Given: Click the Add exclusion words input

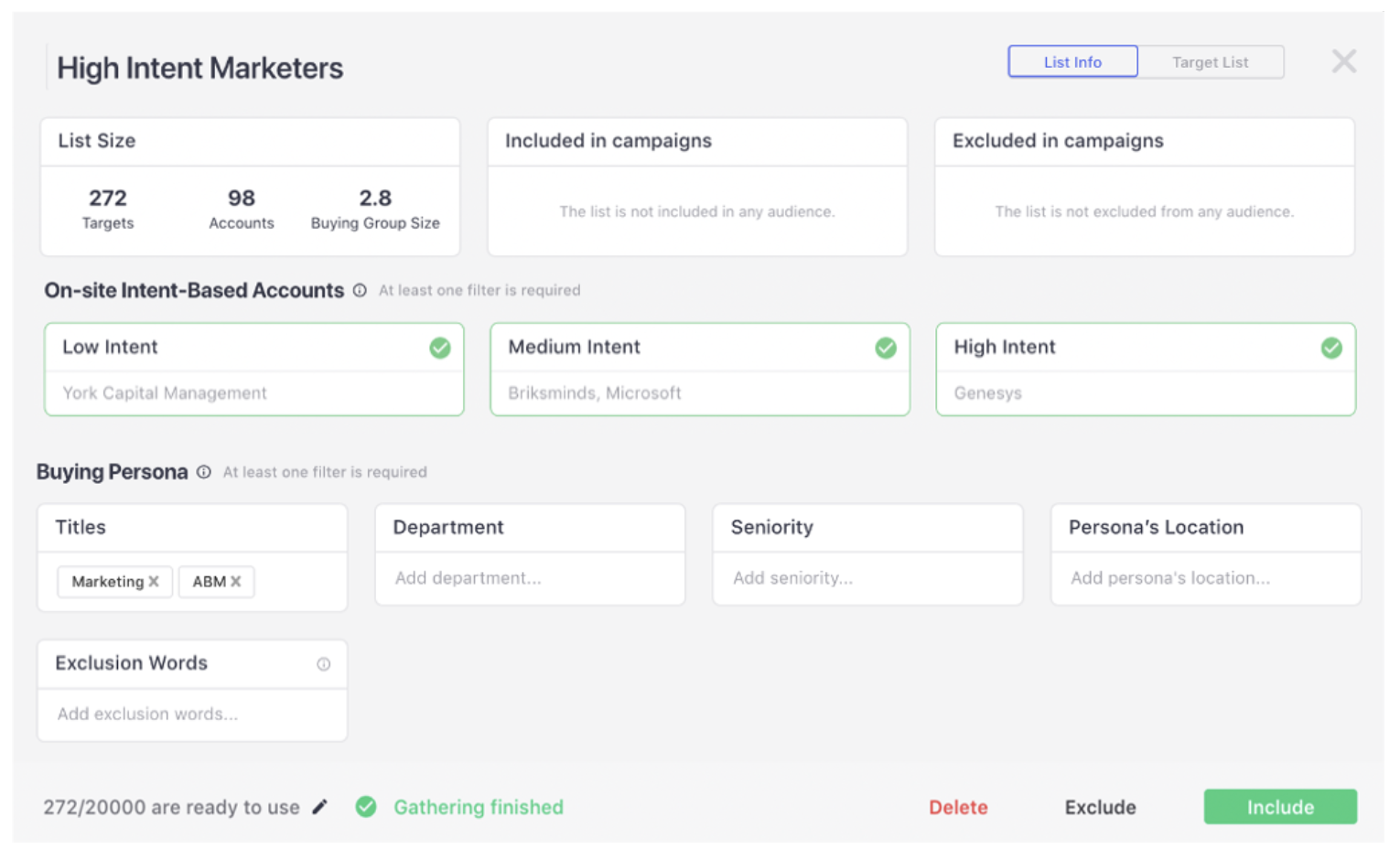Looking at the screenshot, I should [192, 714].
